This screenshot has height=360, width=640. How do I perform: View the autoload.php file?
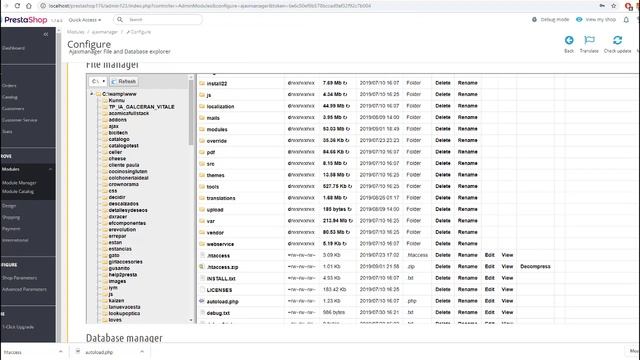tap(507, 301)
